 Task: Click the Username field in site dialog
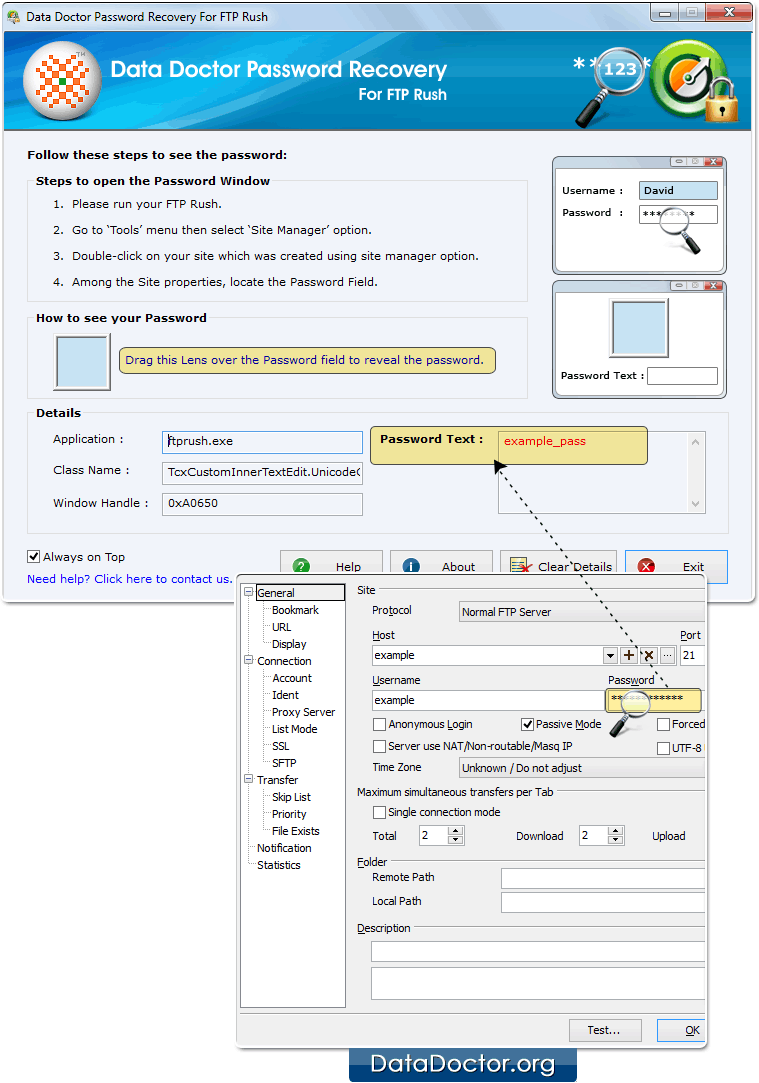pos(488,700)
